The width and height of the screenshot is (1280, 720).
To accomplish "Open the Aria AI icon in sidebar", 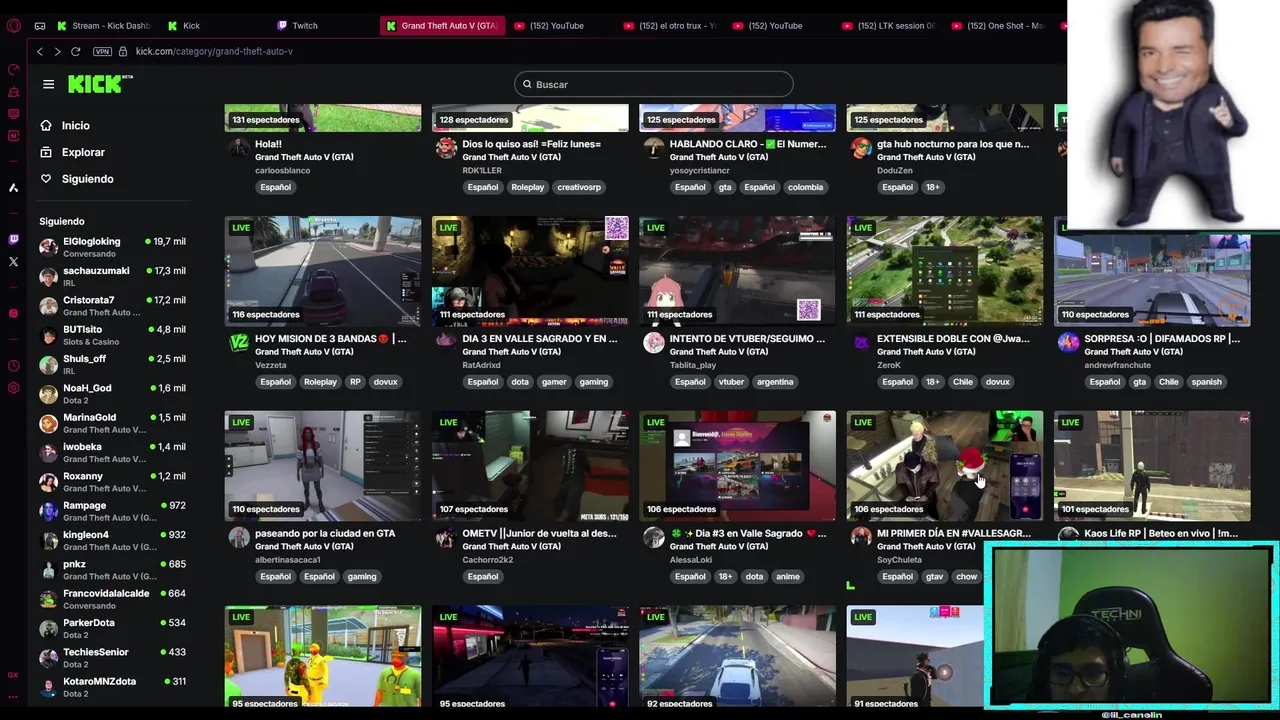I will point(13,188).
